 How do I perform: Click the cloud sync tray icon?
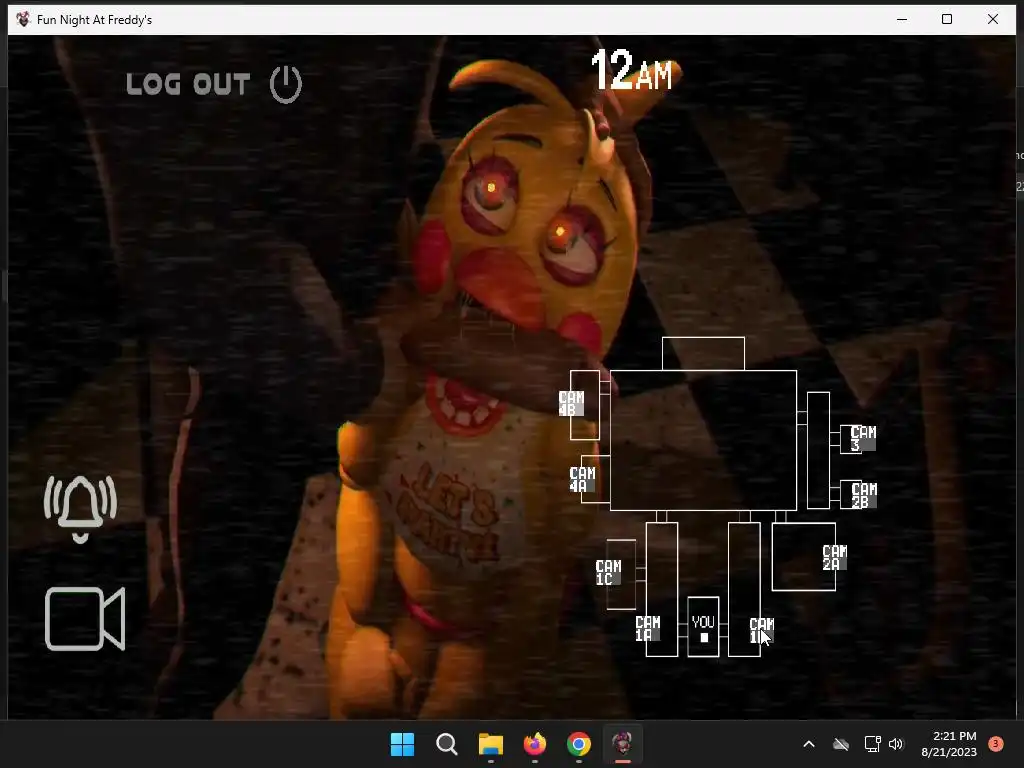841,744
